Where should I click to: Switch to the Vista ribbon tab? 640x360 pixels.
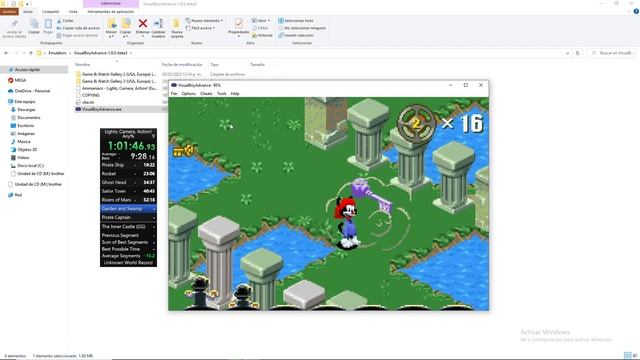(x=73, y=12)
